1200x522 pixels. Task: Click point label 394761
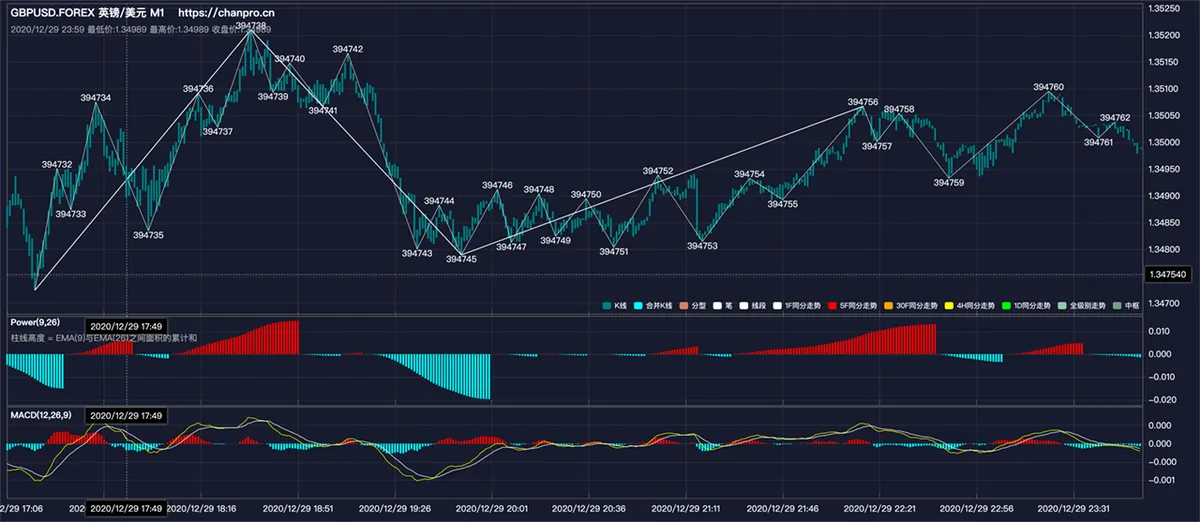point(1098,142)
